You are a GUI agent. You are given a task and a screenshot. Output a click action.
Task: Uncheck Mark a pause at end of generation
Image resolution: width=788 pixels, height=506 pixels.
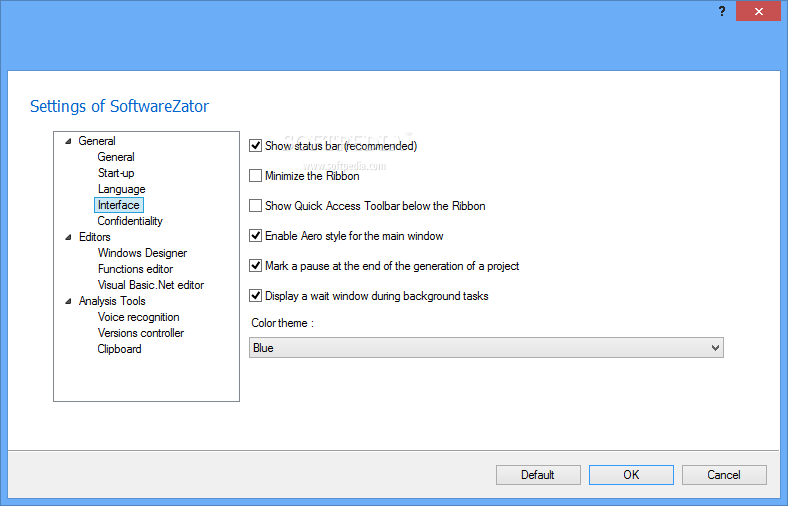(256, 266)
